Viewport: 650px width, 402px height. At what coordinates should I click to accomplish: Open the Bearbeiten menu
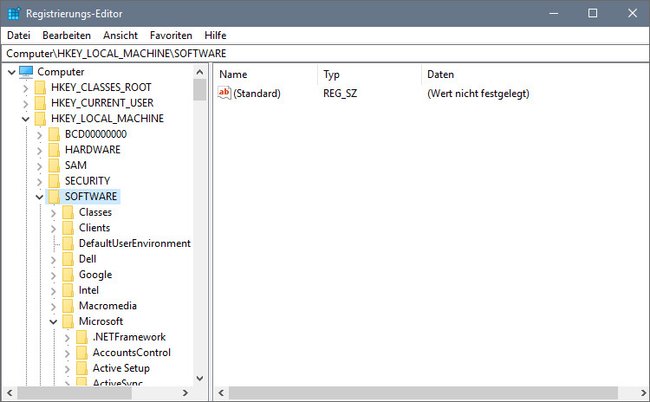tap(66, 36)
